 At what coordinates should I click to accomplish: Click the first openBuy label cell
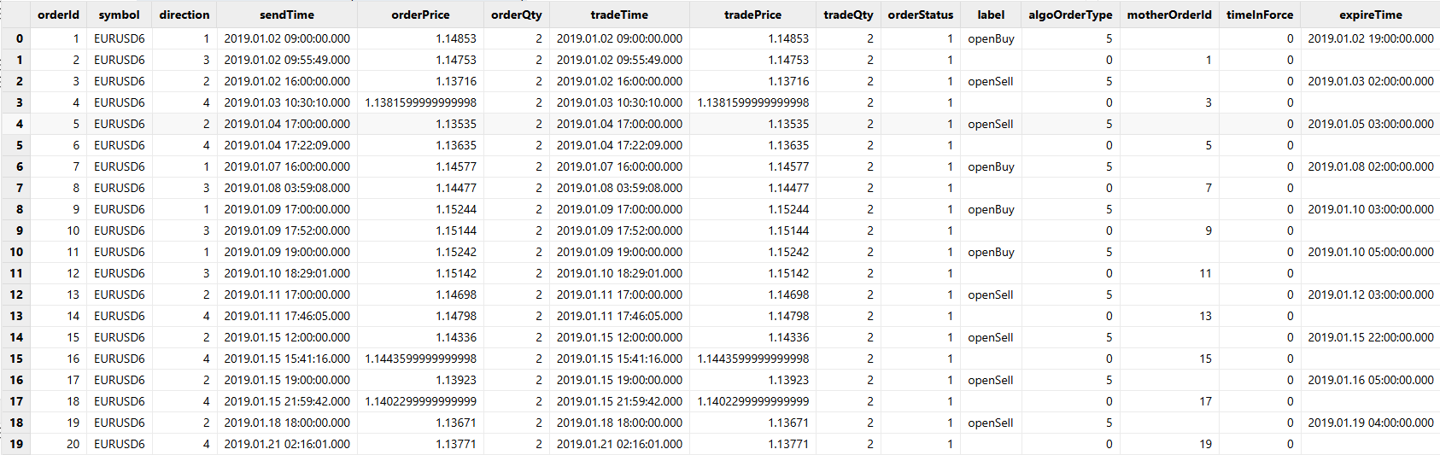coord(991,39)
